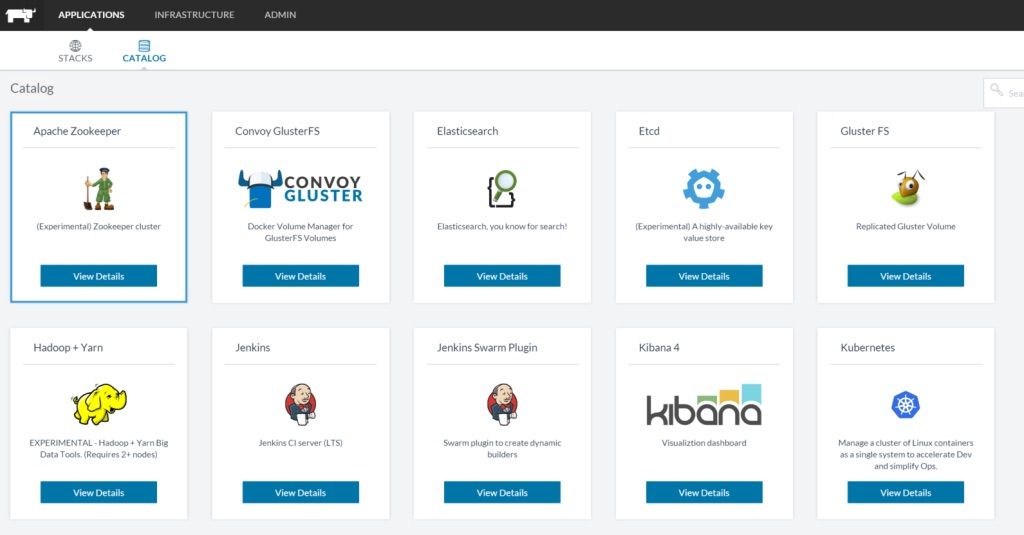The image size is (1024, 535).
Task: Click Etcd 'highly-available key value store' text
Action: pyautogui.click(x=704, y=232)
